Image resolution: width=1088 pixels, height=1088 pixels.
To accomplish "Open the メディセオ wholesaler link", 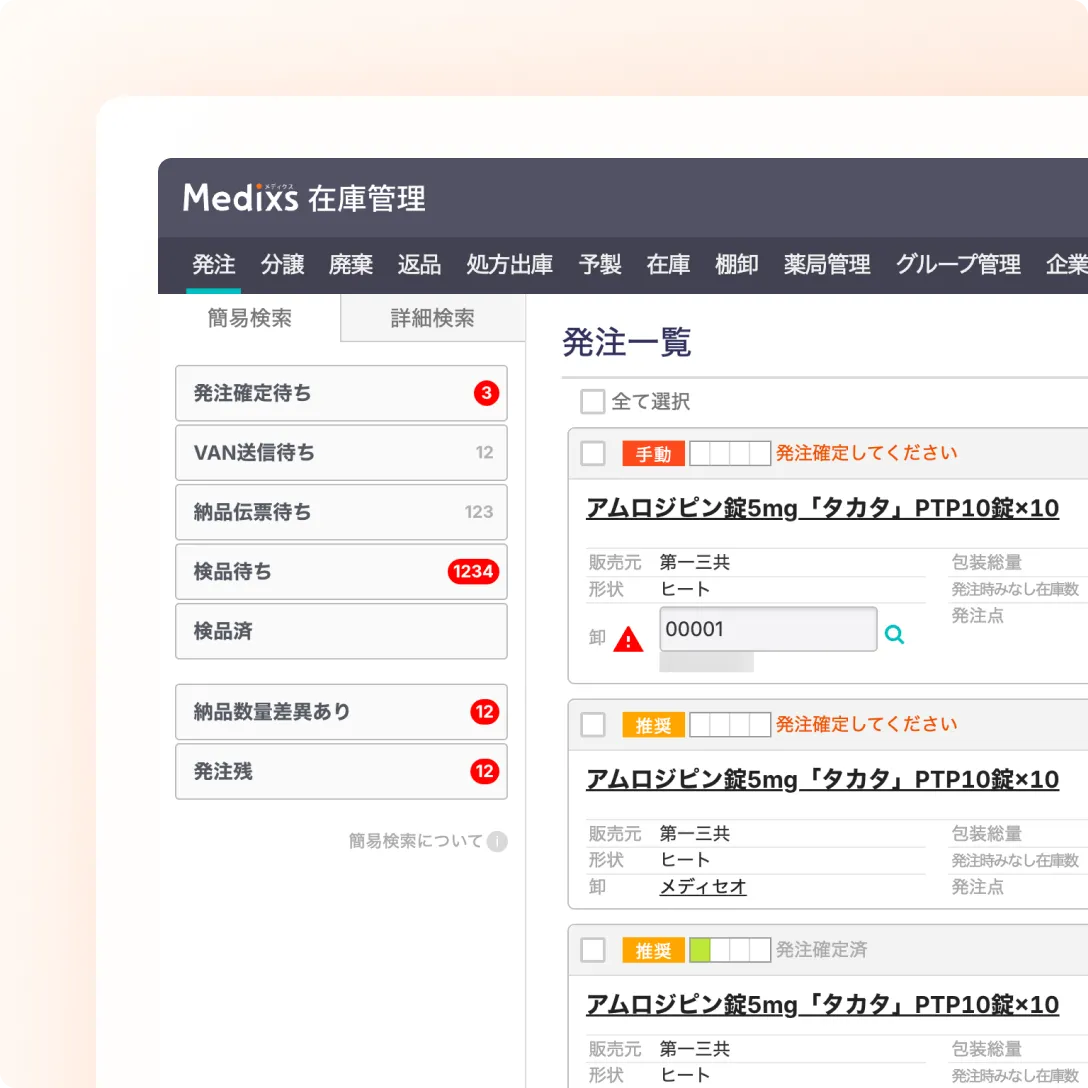I will pos(703,887).
